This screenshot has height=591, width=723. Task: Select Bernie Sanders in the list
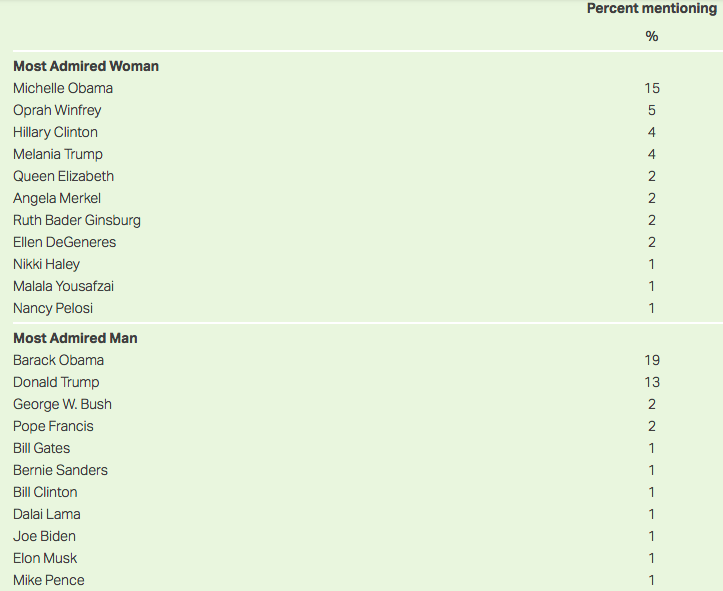(60, 470)
